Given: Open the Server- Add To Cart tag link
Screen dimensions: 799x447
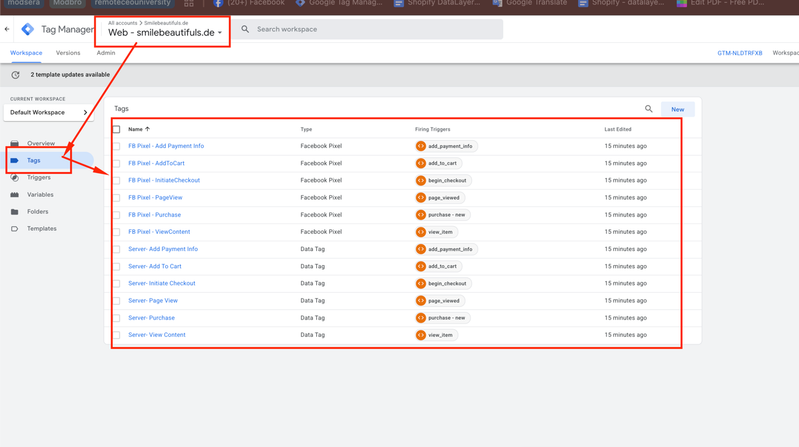Looking at the screenshot, I should pos(155,266).
